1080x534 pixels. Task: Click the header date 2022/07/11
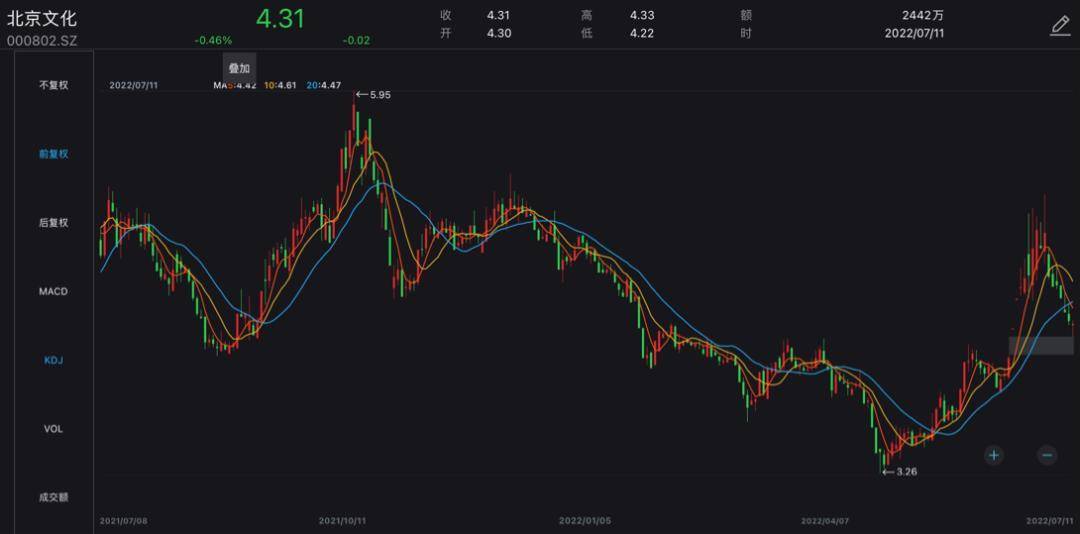[x=915, y=33]
